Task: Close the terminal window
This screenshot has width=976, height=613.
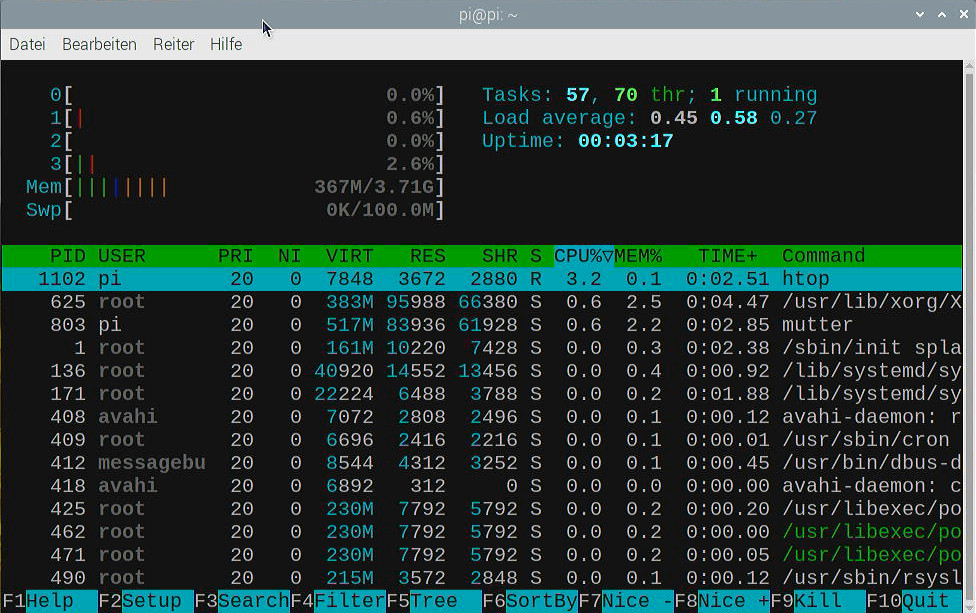Action: (964, 15)
